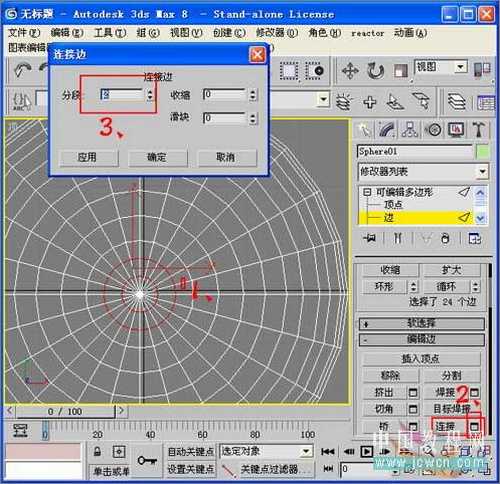500x484 pixels.
Task: Select the rectangular selection region tool
Action: (x=289, y=71)
